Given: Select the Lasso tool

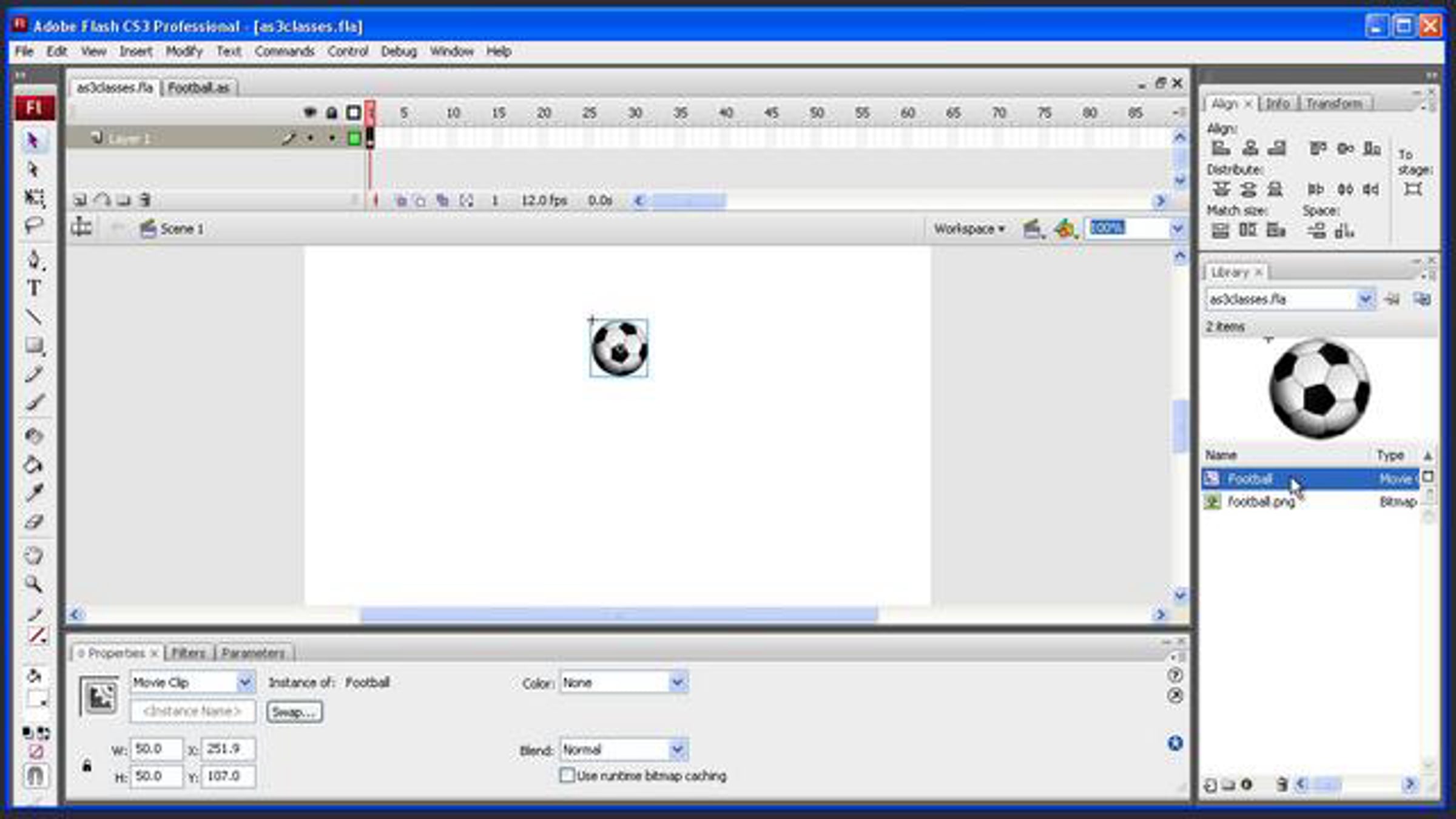Looking at the screenshot, I should pyautogui.click(x=34, y=226).
